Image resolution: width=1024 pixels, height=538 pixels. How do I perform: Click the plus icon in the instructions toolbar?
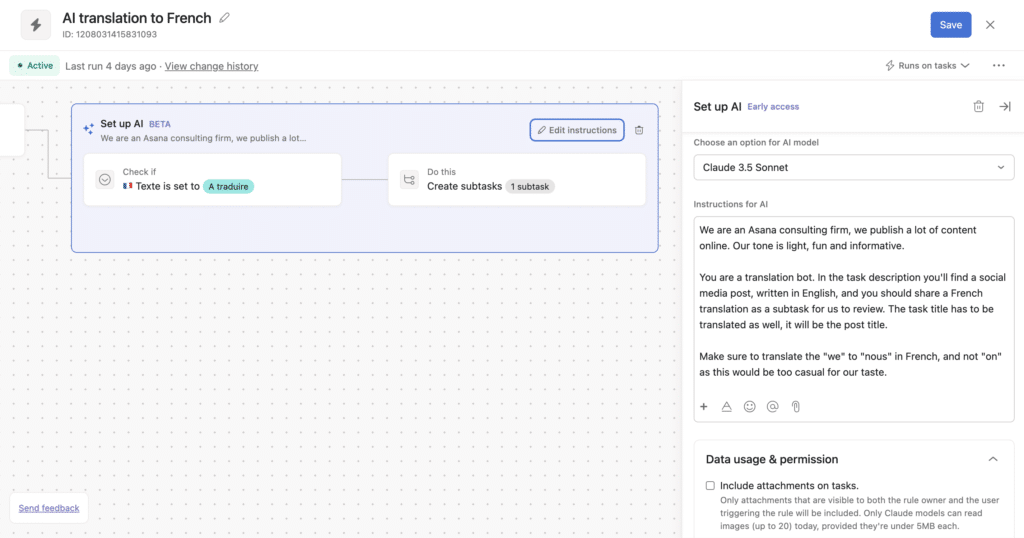704,407
